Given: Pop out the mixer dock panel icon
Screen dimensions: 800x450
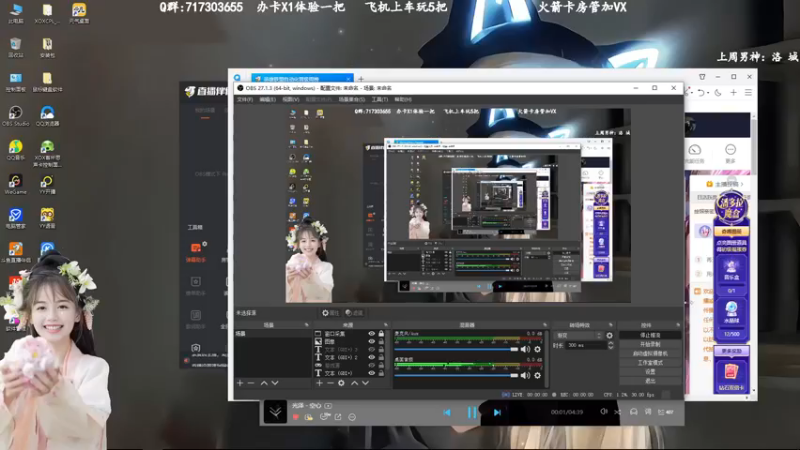Looking at the screenshot, I should pyautogui.click(x=545, y=325).
